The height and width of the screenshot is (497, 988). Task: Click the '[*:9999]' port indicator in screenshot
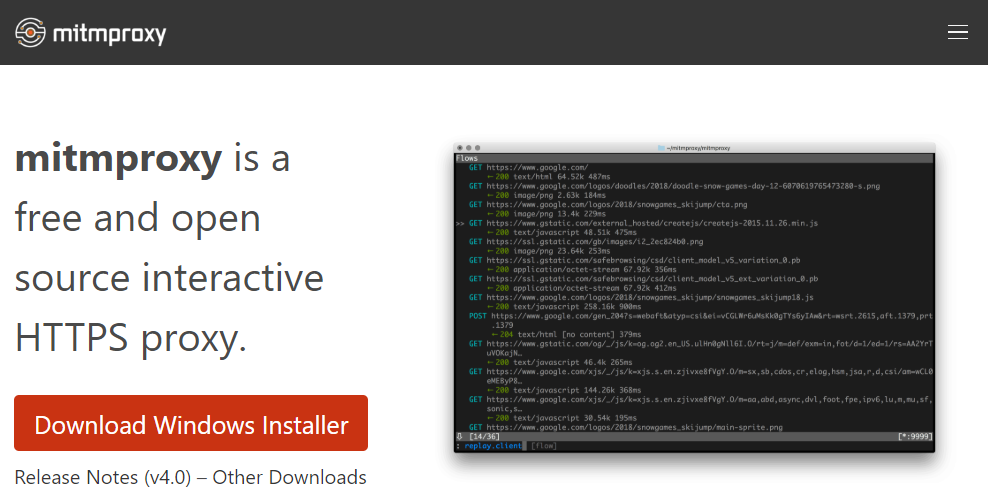click(x=915, y=436)
